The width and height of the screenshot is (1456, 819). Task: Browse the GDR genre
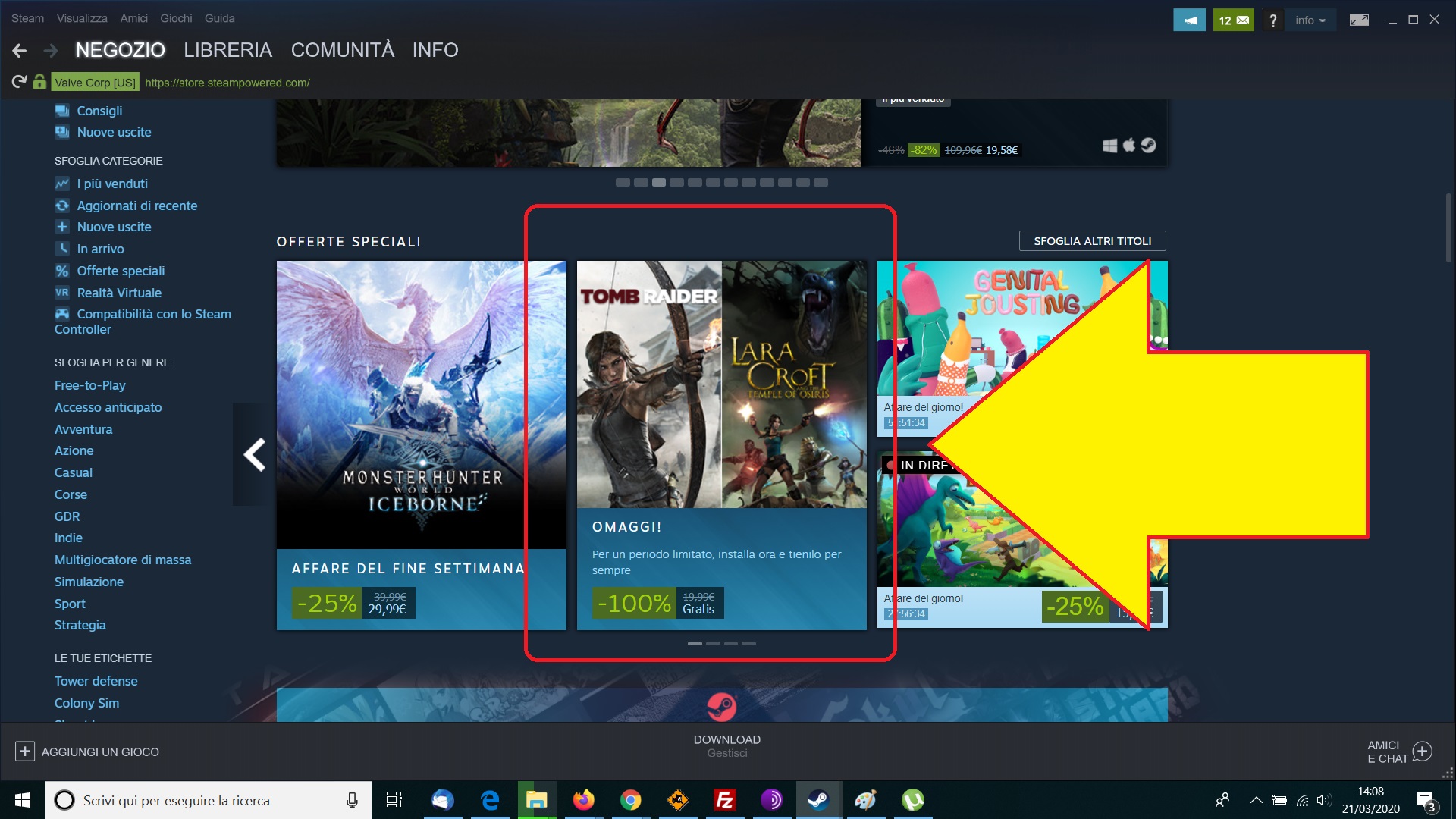[67, 516]
